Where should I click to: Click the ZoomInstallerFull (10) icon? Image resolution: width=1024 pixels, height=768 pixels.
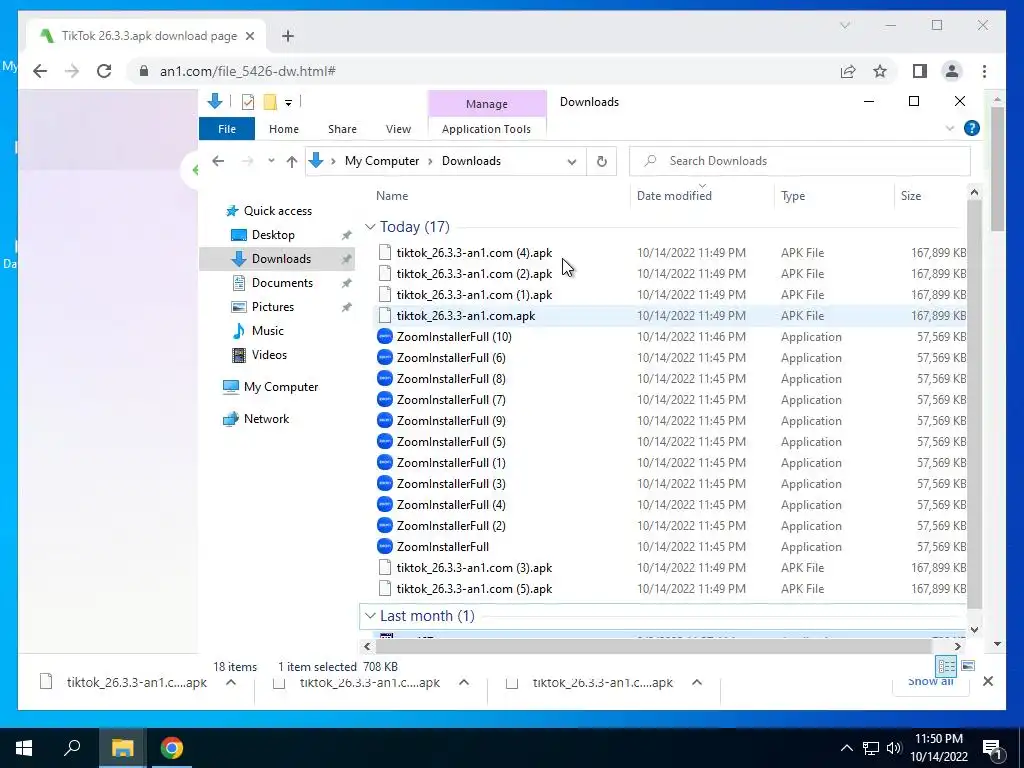385,337
